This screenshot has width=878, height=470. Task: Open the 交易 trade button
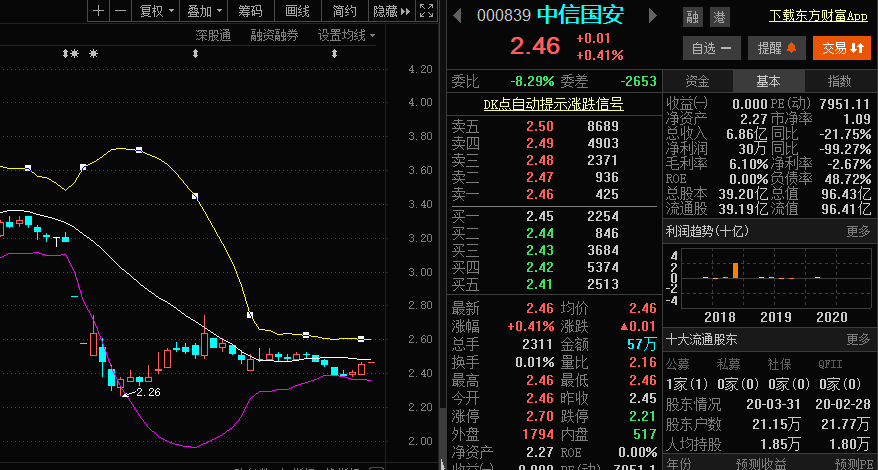pyautogui.click(x=842, y=48)
